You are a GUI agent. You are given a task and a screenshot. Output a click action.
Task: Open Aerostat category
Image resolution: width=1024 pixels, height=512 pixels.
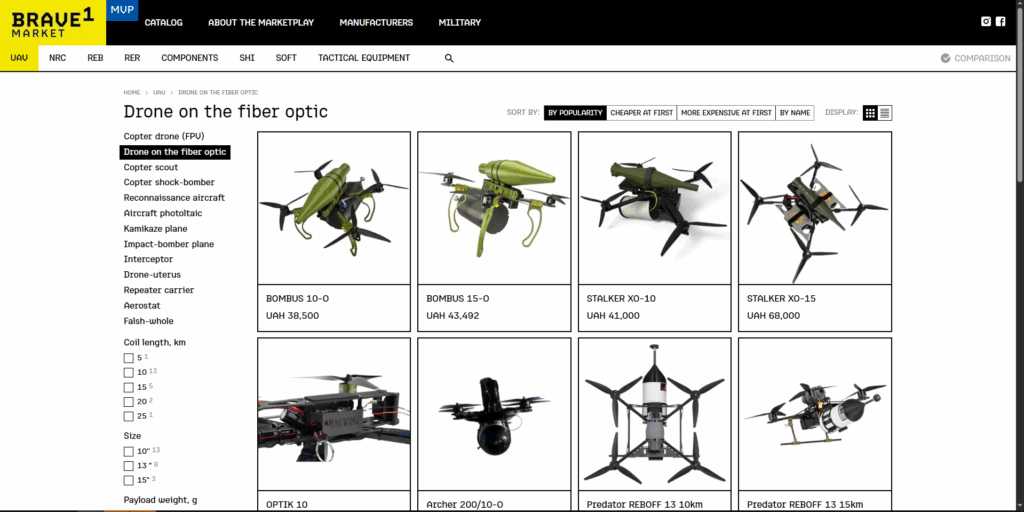click(x=142, y=306)
